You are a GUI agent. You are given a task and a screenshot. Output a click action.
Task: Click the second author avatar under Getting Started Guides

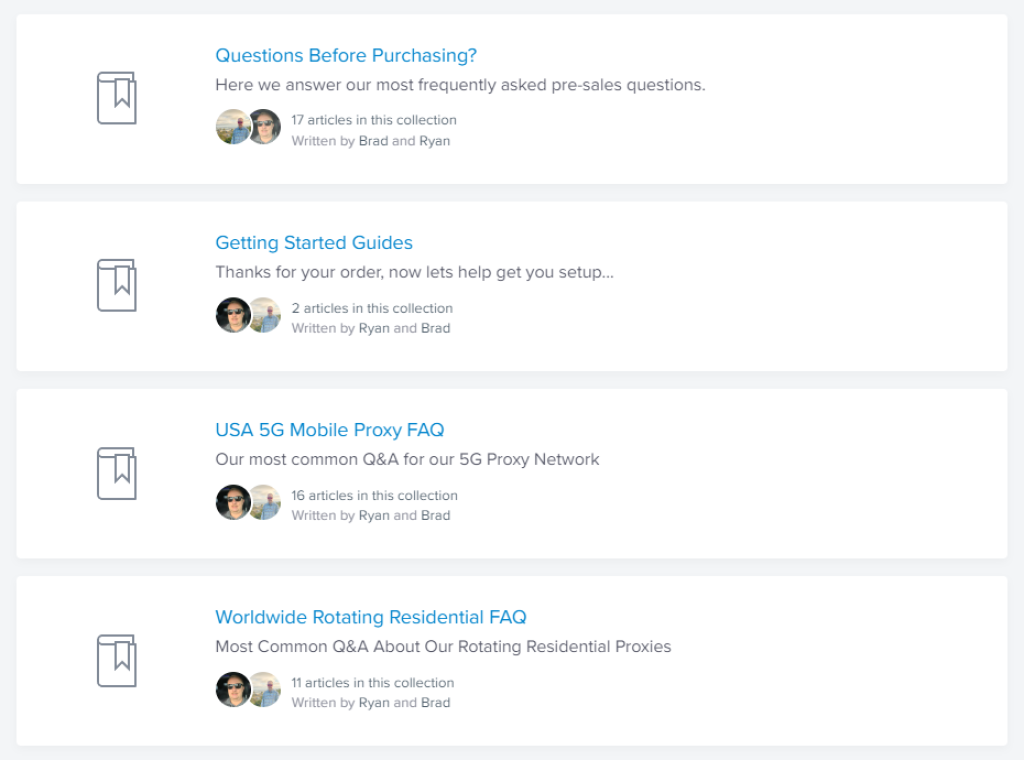(x=266, y=315)
